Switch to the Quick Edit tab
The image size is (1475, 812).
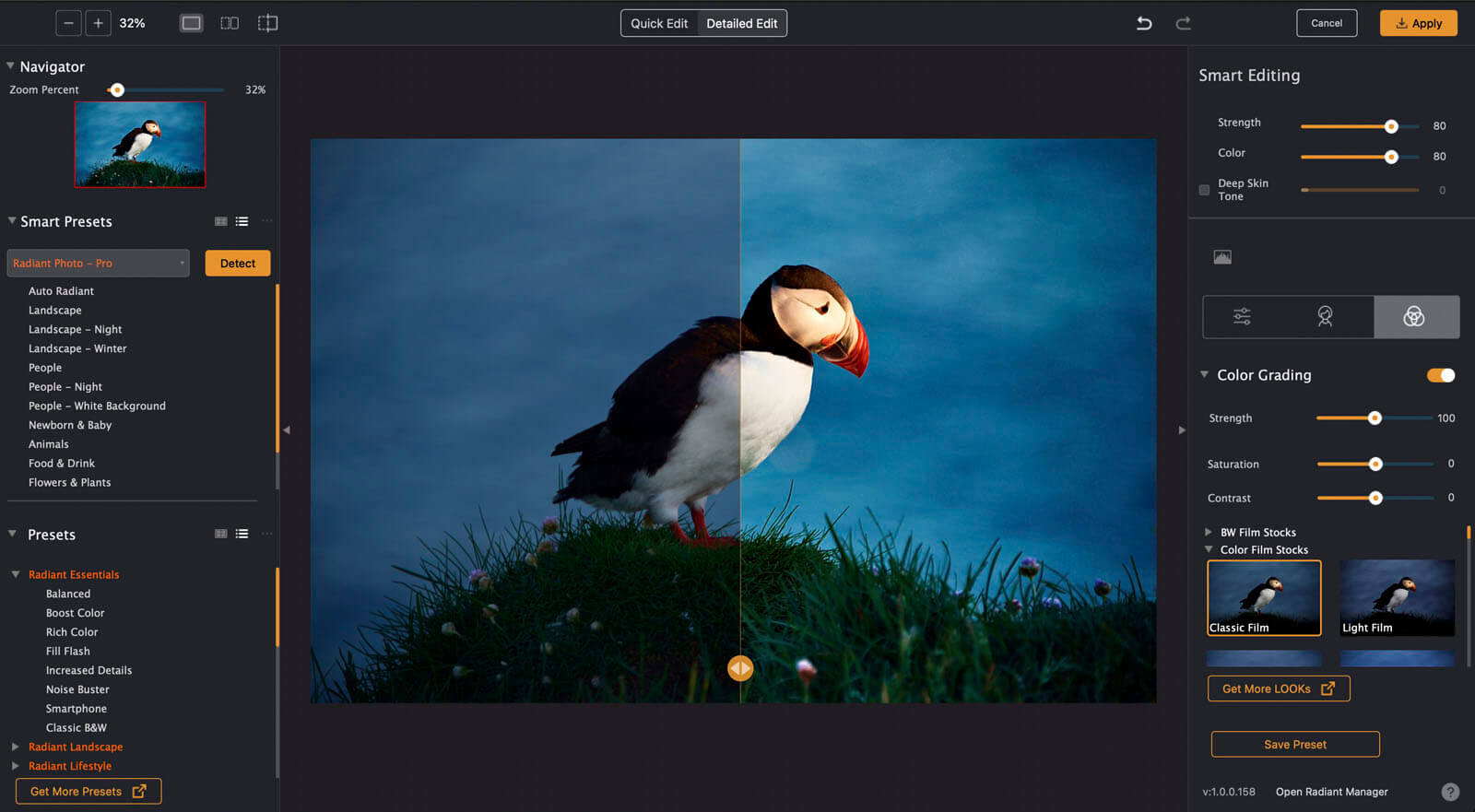tap(659, 23)
